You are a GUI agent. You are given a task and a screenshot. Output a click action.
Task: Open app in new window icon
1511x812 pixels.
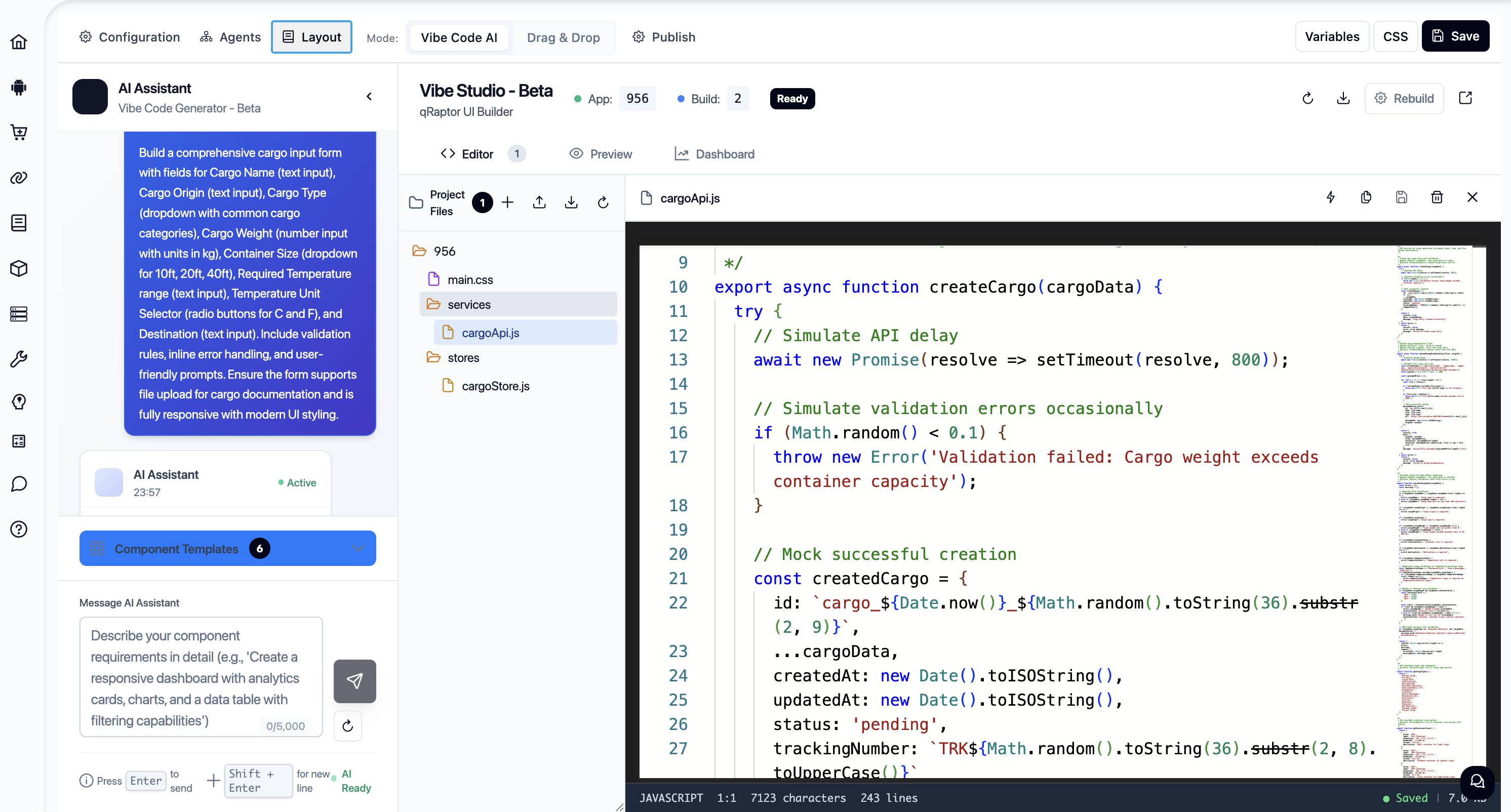tap(1465, 99)
